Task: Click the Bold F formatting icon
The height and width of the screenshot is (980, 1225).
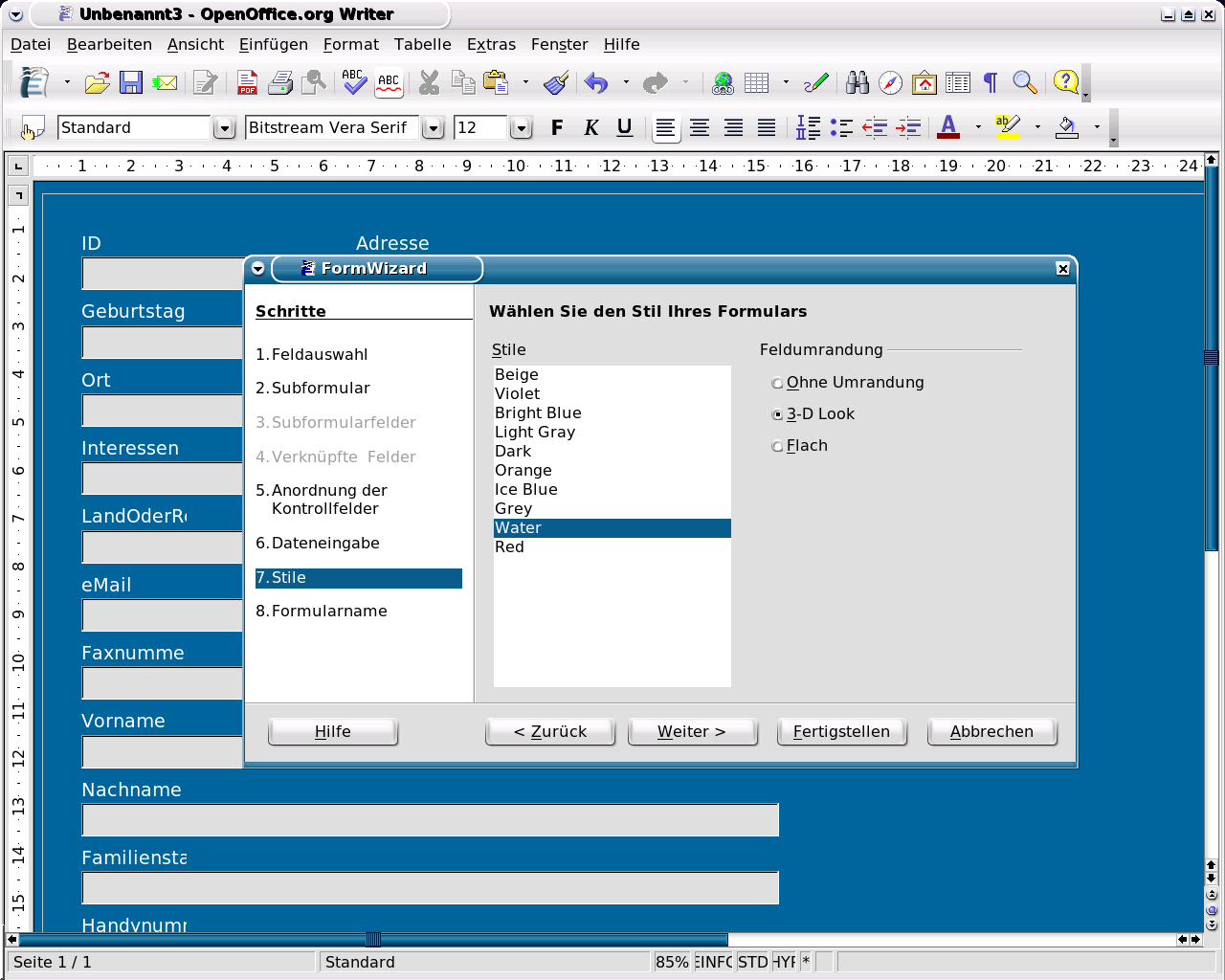Action: coord(557,127)
